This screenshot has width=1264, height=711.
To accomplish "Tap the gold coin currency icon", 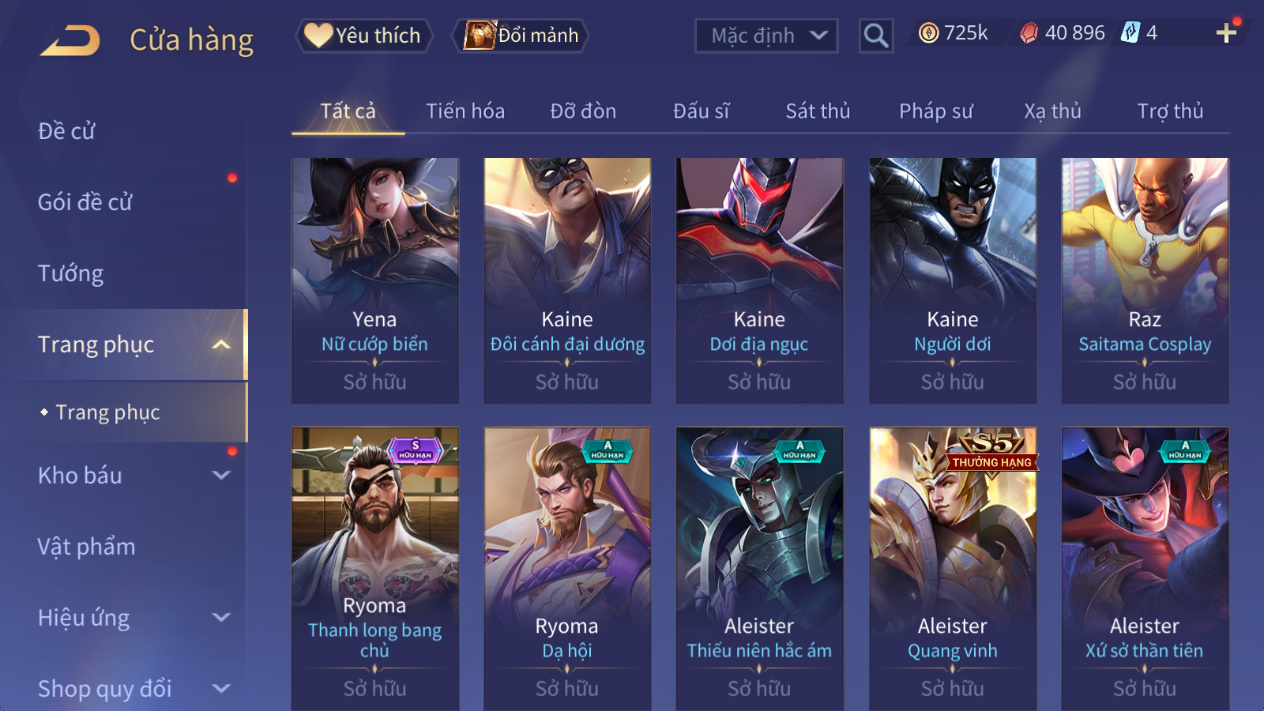I will (928, 33).
